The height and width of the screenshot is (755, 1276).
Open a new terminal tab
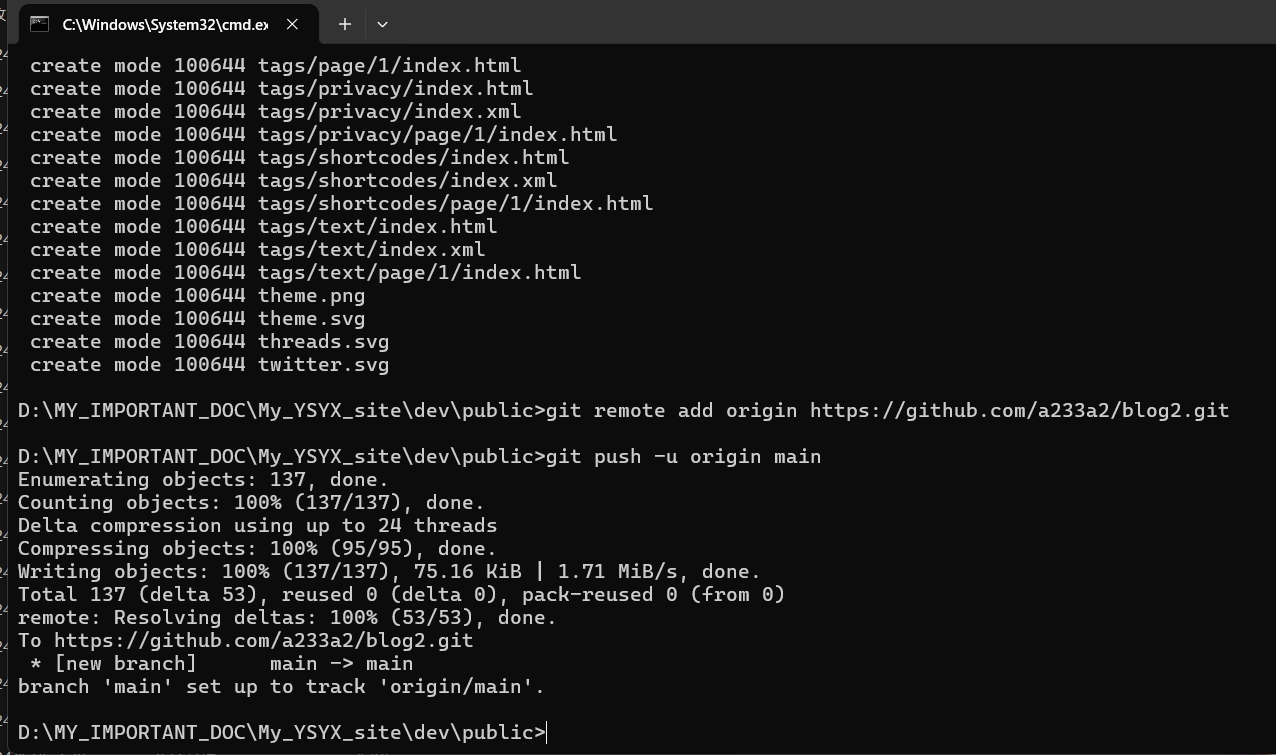point(344,24)
